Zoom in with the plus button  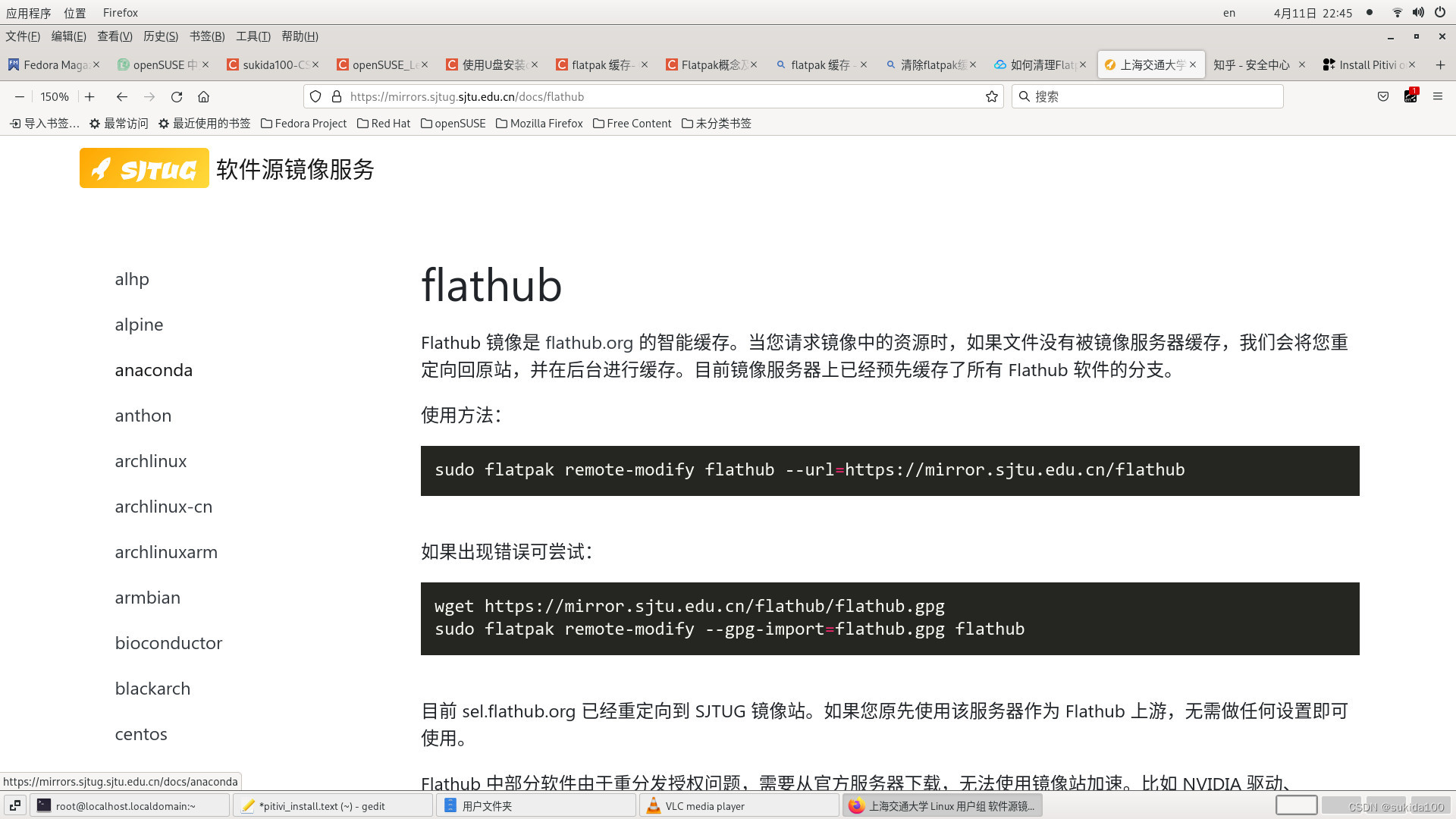89,96
